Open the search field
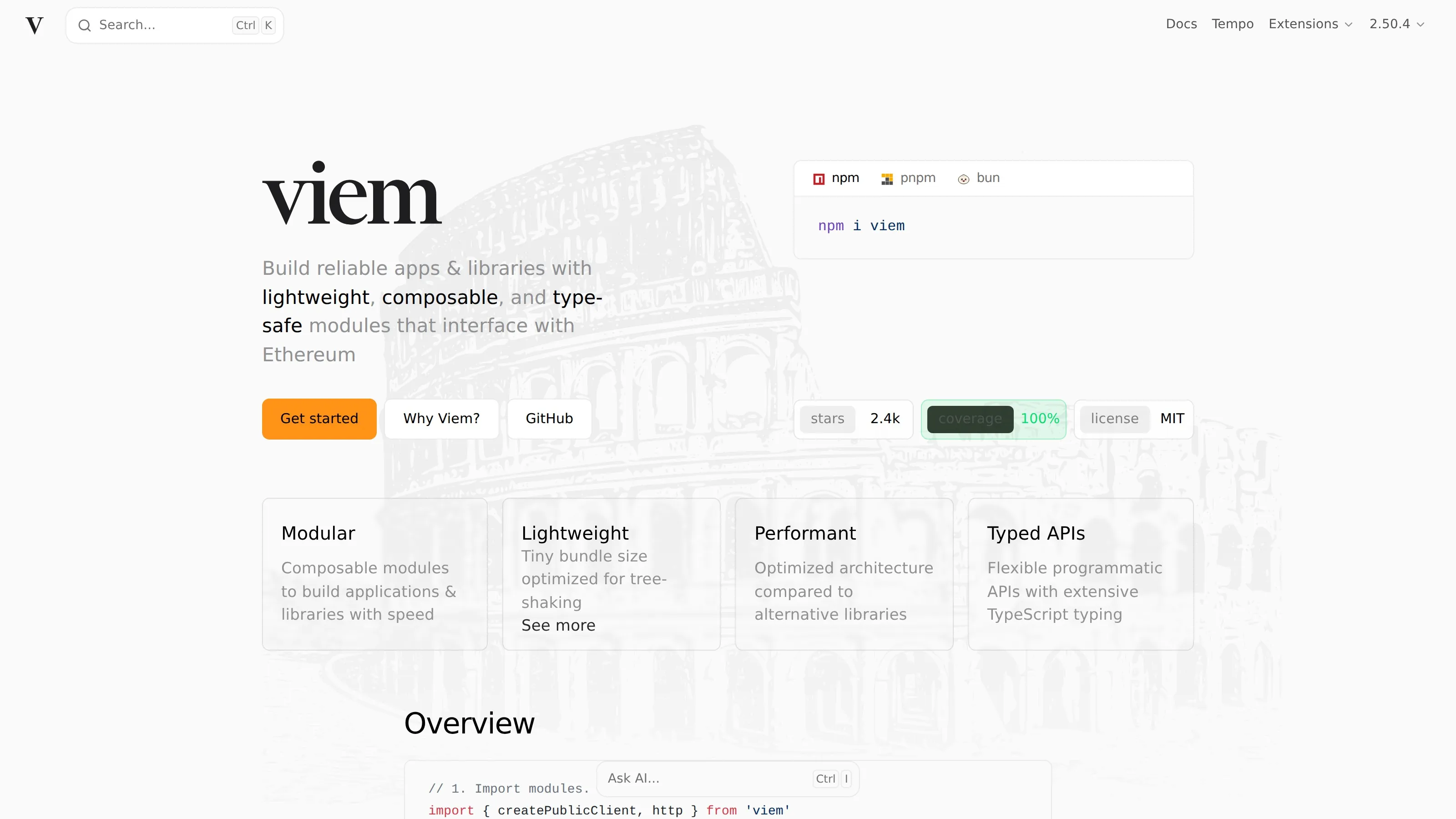This screenshot has height=819, width=1456. 175,25
